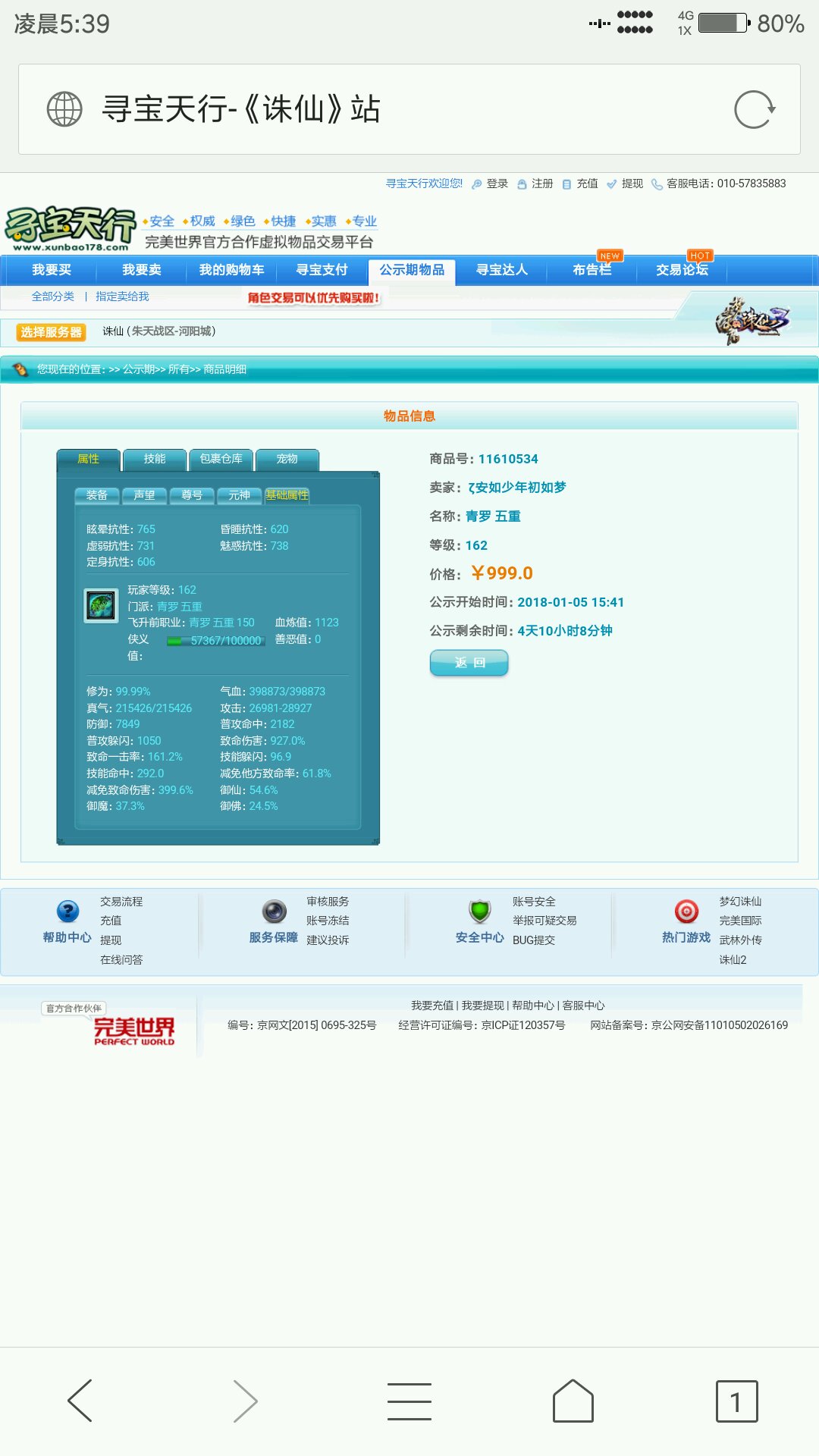The height and width of the screenshot is (1456, 819).
Task: Click the 登录 login link
Action: [497, 184]
